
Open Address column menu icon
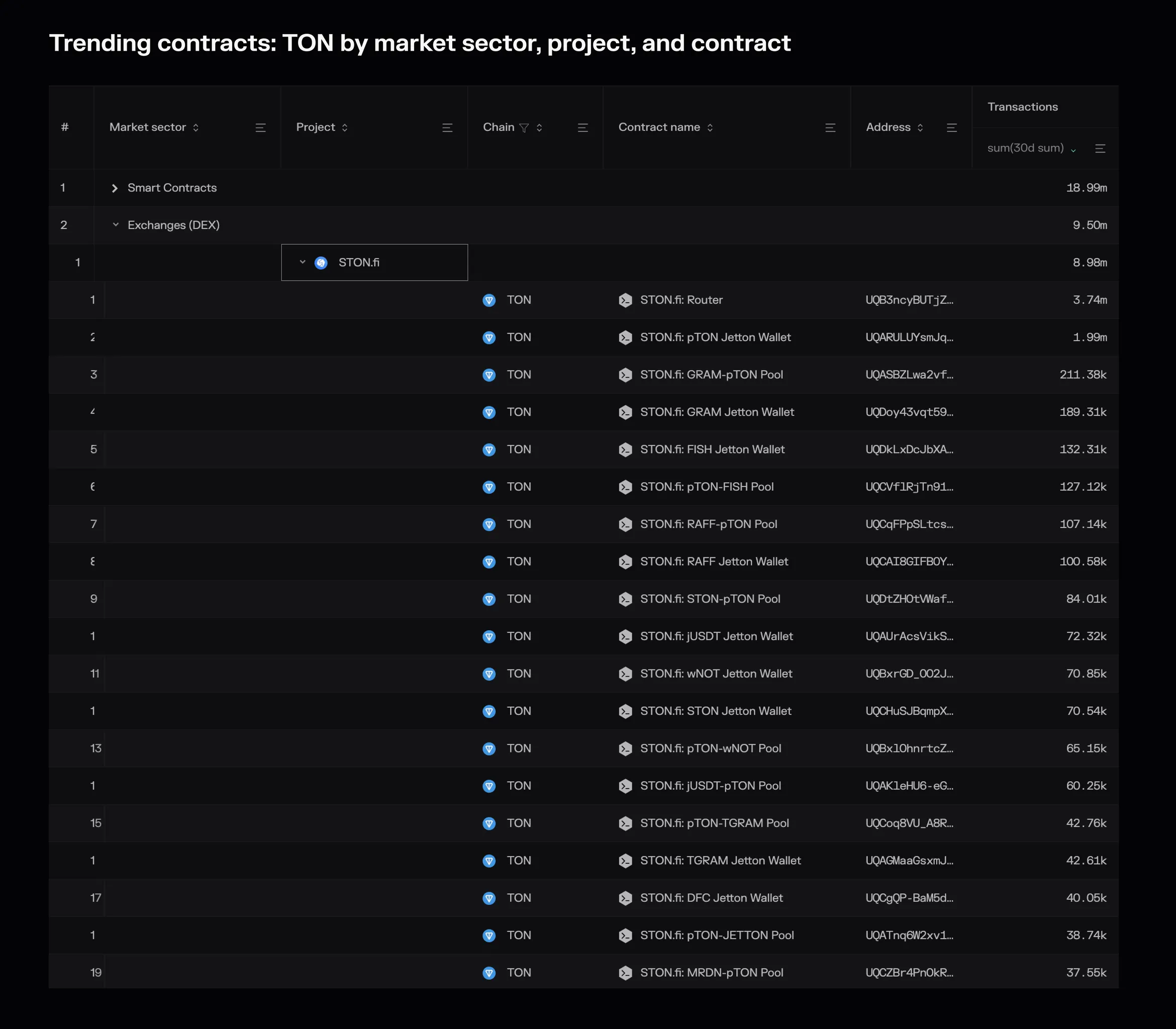[x=951, y=128]
